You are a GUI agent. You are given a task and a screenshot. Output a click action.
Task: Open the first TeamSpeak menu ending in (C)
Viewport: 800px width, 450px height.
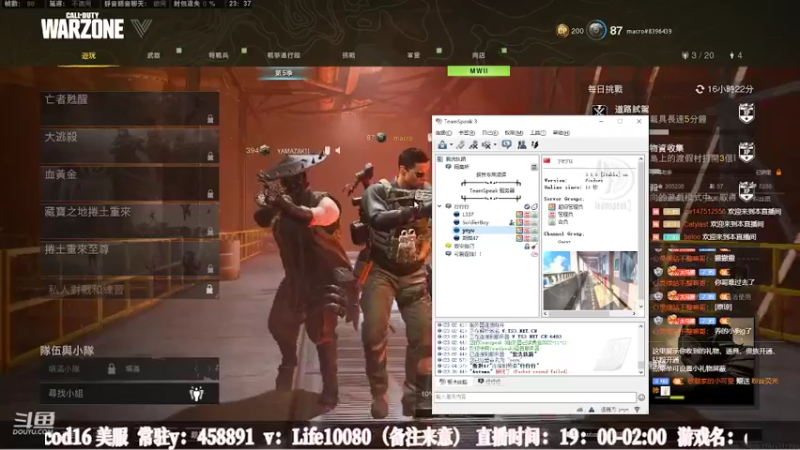pyautogui.click(x=443, y=133)
